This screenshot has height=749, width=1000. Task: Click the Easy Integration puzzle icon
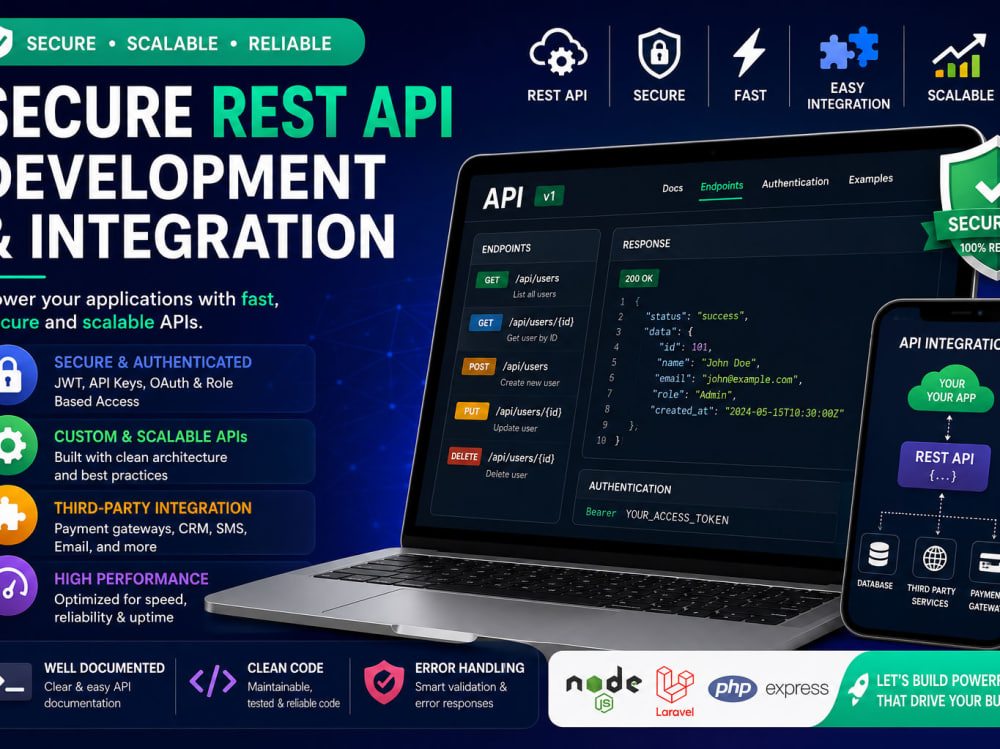pyautogui.click(x=848, y=48)
